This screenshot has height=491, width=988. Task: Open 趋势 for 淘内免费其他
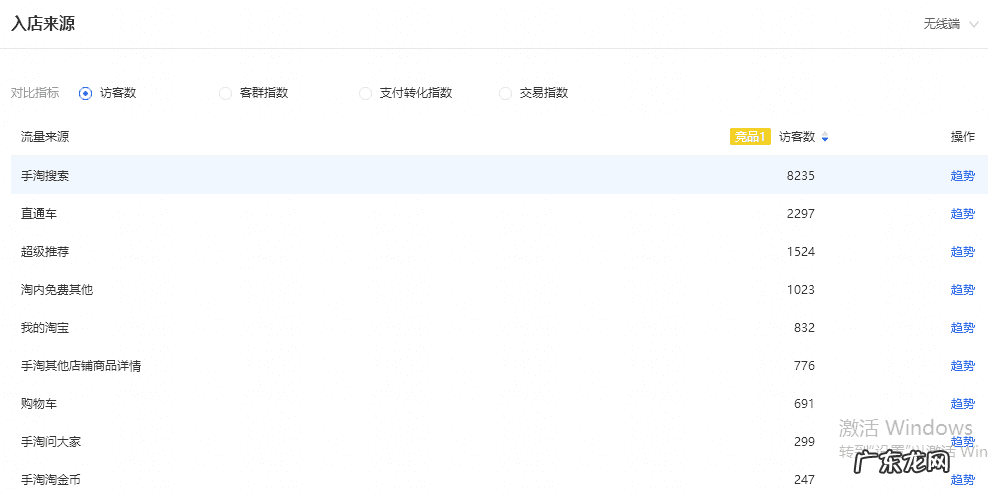(x=962, y=289)
